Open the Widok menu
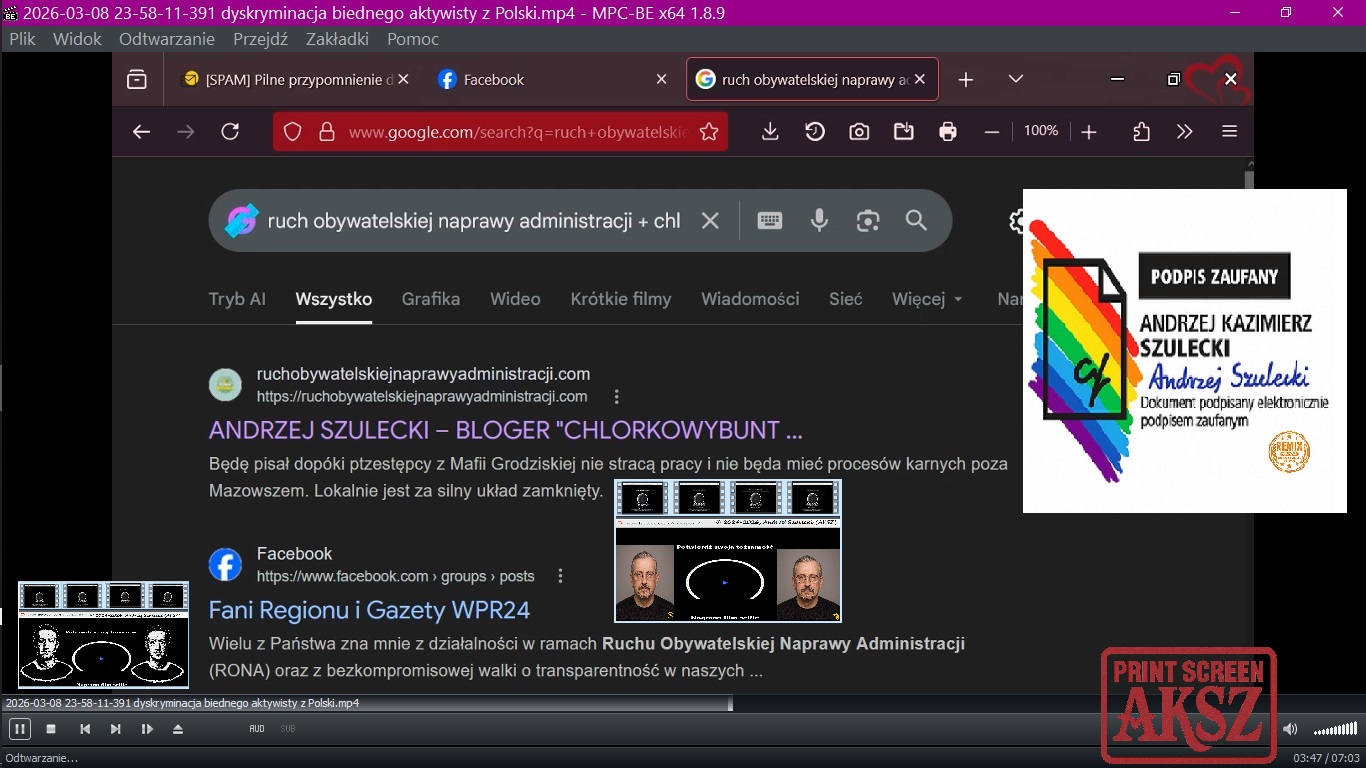 [x=77, y=39]
